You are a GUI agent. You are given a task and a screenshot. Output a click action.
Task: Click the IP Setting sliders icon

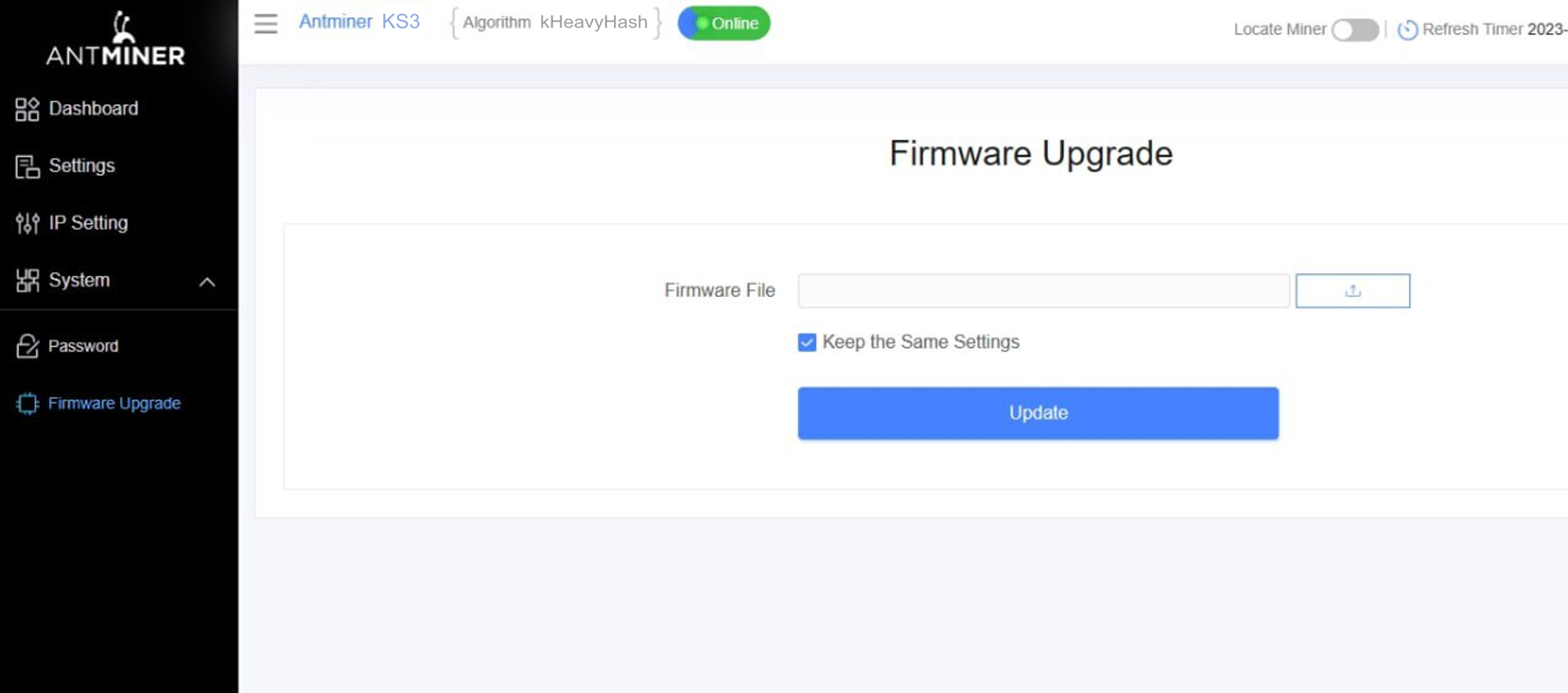(27, 223)
